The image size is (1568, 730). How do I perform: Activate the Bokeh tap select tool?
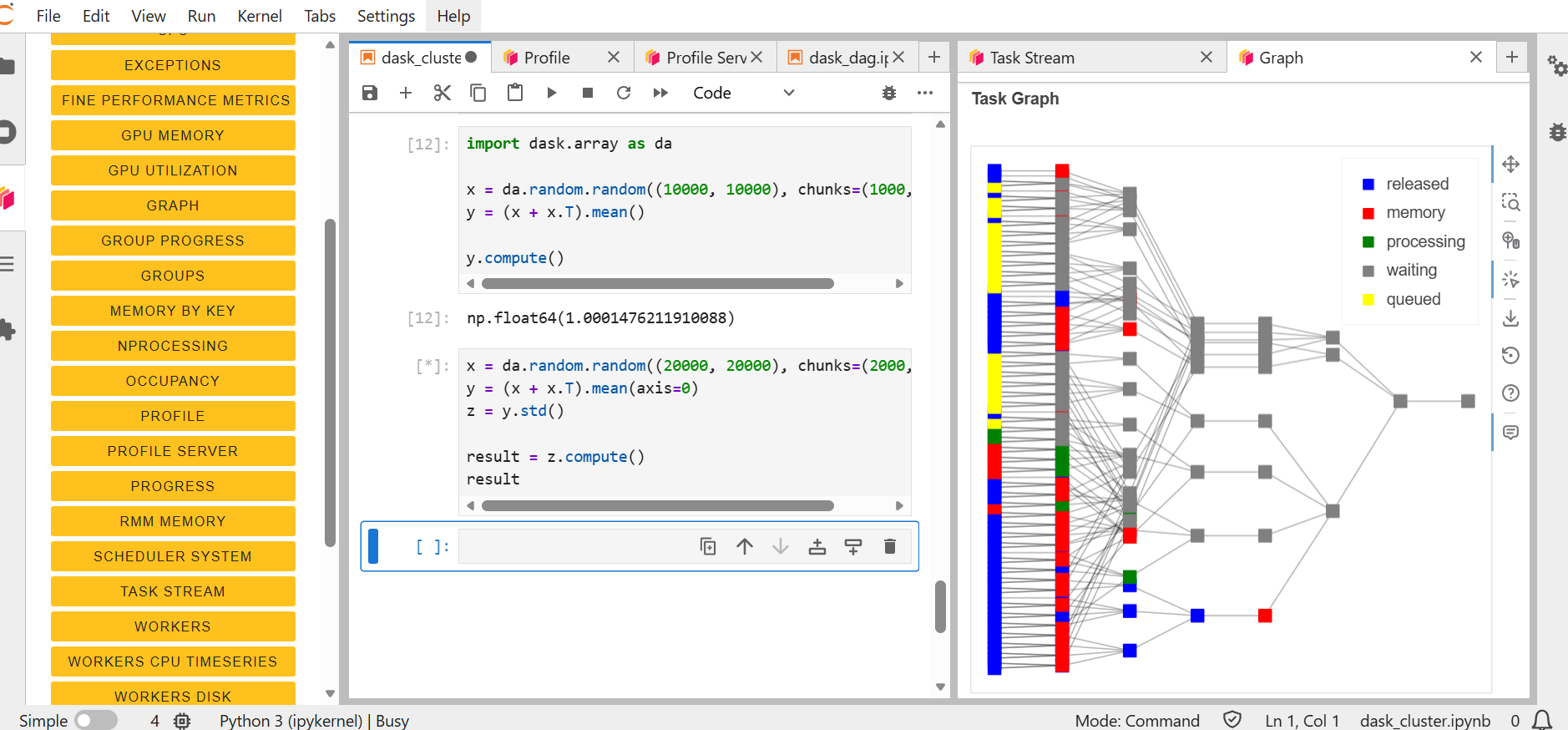point(1510,279)
